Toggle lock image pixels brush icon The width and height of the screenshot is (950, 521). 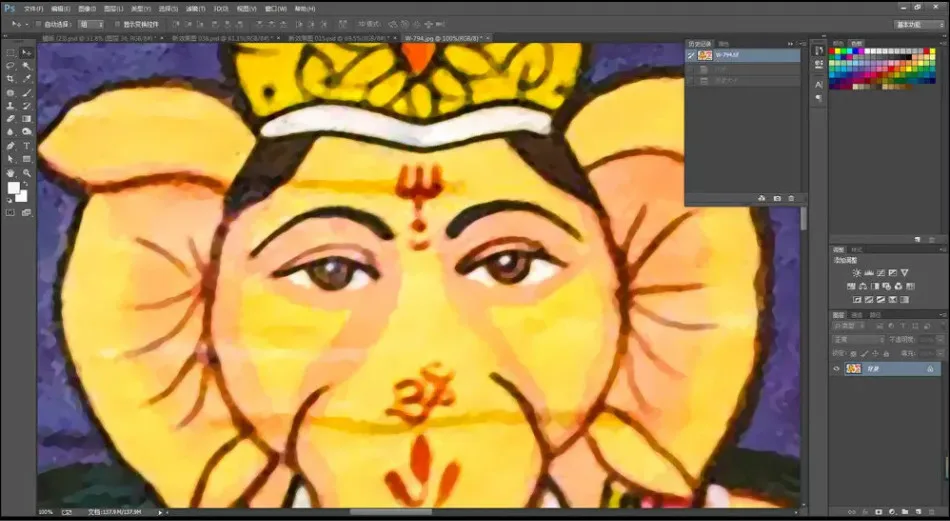point(865,353)
